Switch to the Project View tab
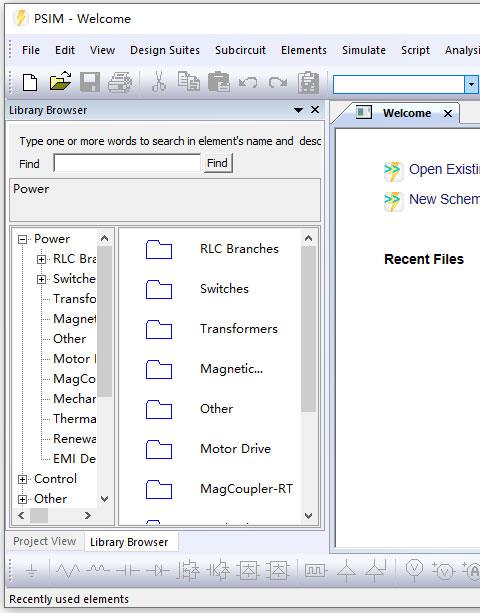Image resolution: width=480 pixels, height=613 pixels. [45, 541]
